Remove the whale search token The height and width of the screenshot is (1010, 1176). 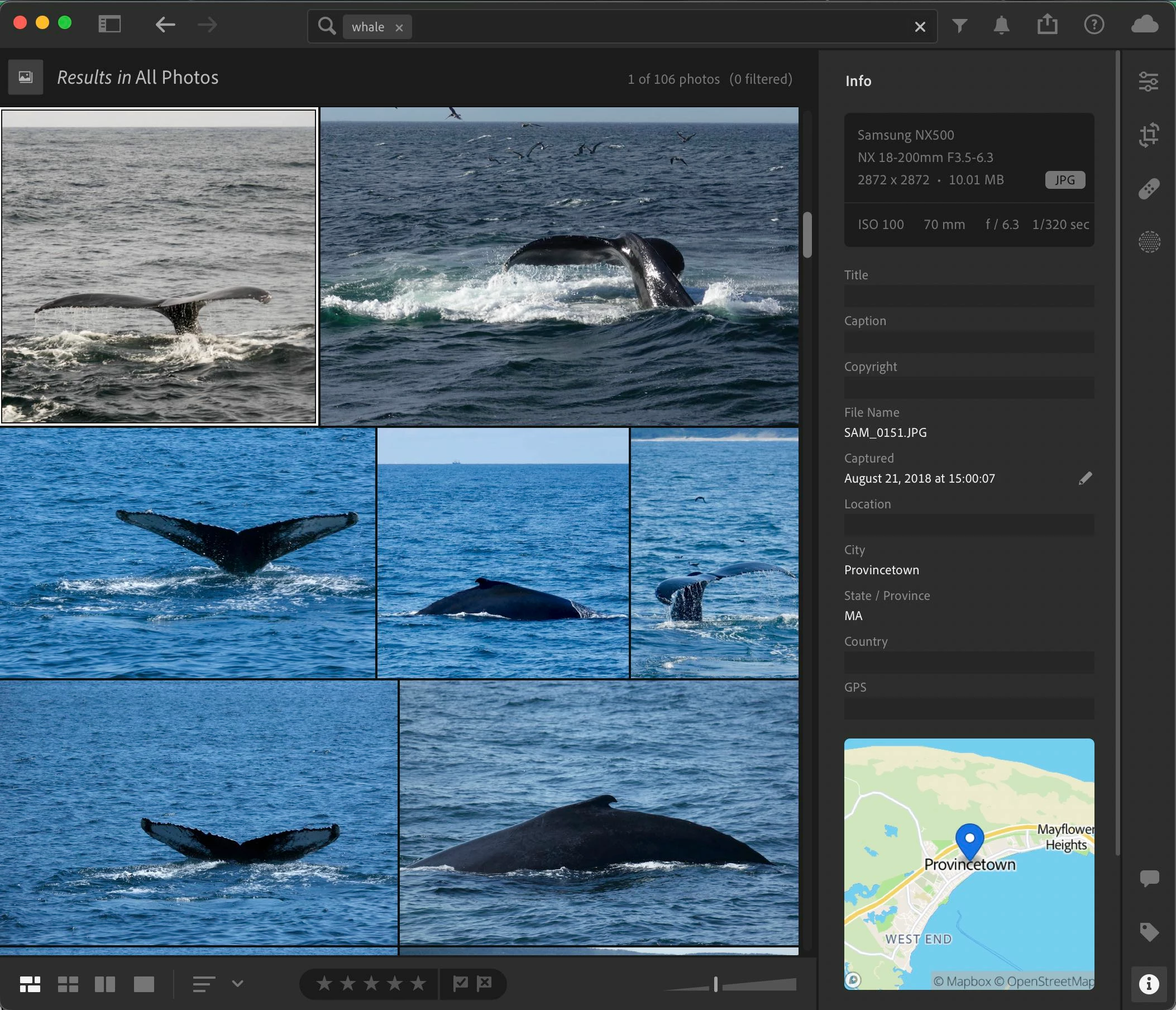pyautogui.click(x=399, y=27)
